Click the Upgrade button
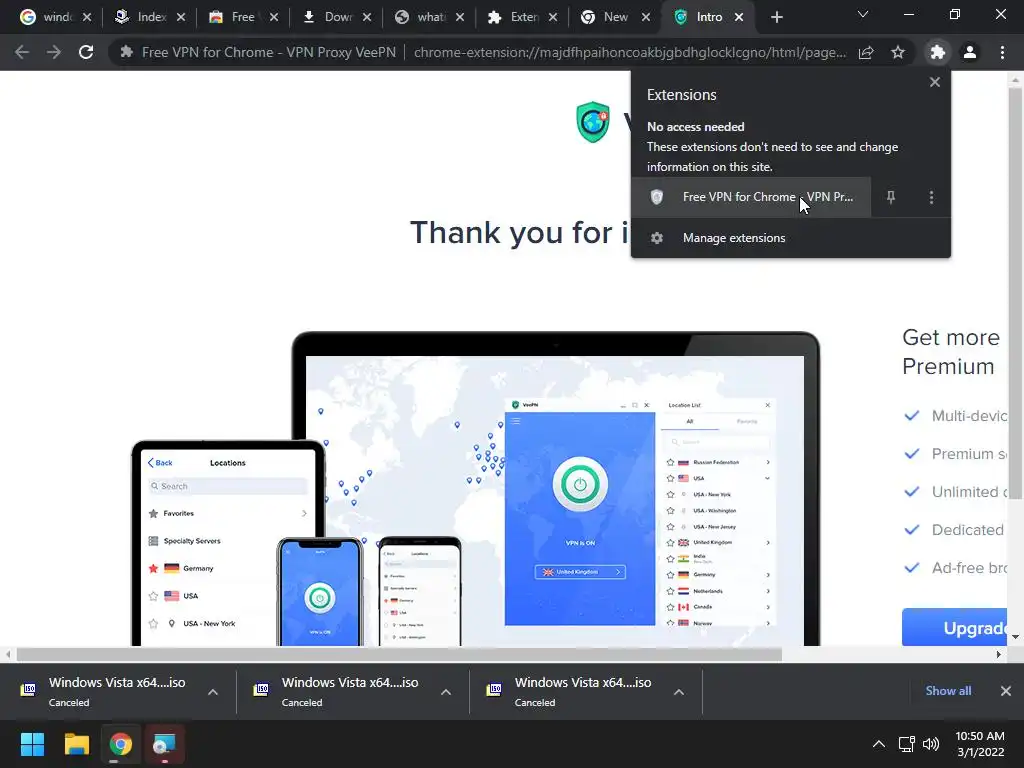The width and height of the screenshot is (1024, 768). point(955,628)
